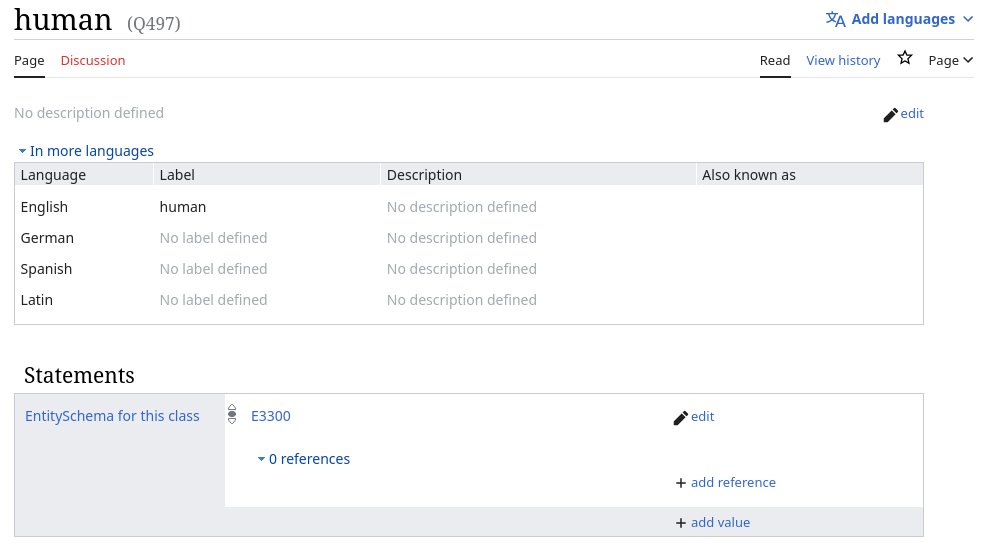983x556 pixels.
Task: Collapse the In more languages section
Action: (87, 151)
